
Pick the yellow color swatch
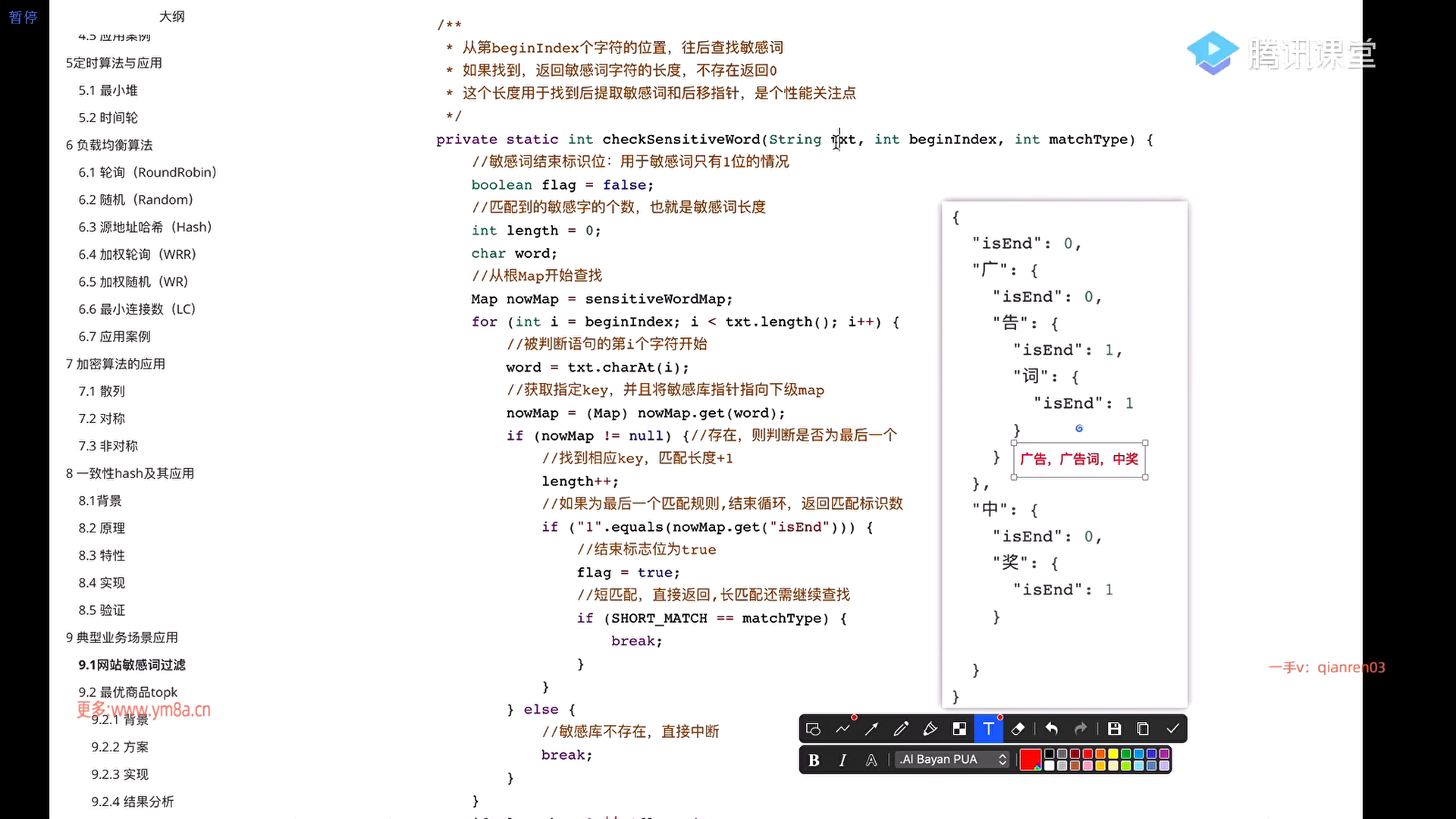[1112, 754]
